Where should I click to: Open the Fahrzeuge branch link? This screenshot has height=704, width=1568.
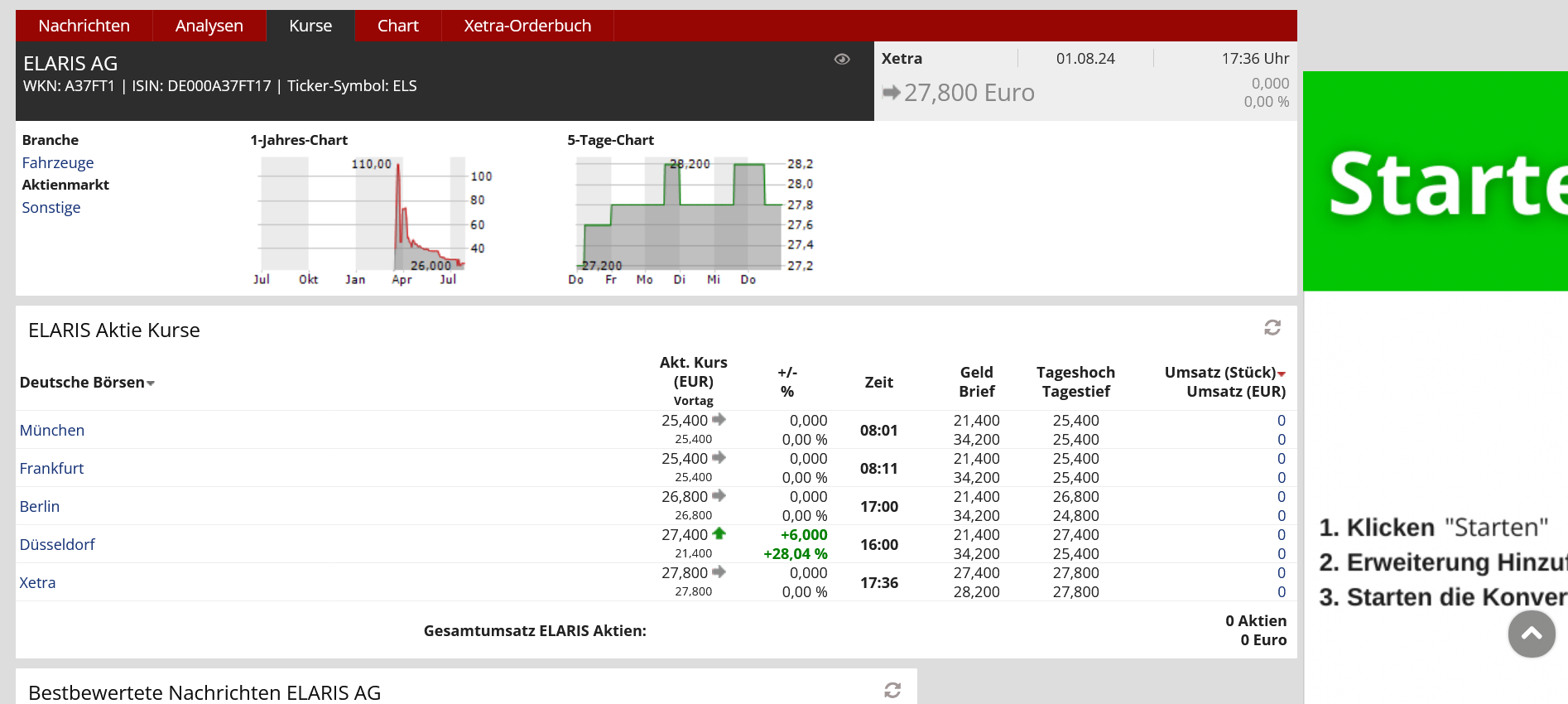tap(58, 163)
